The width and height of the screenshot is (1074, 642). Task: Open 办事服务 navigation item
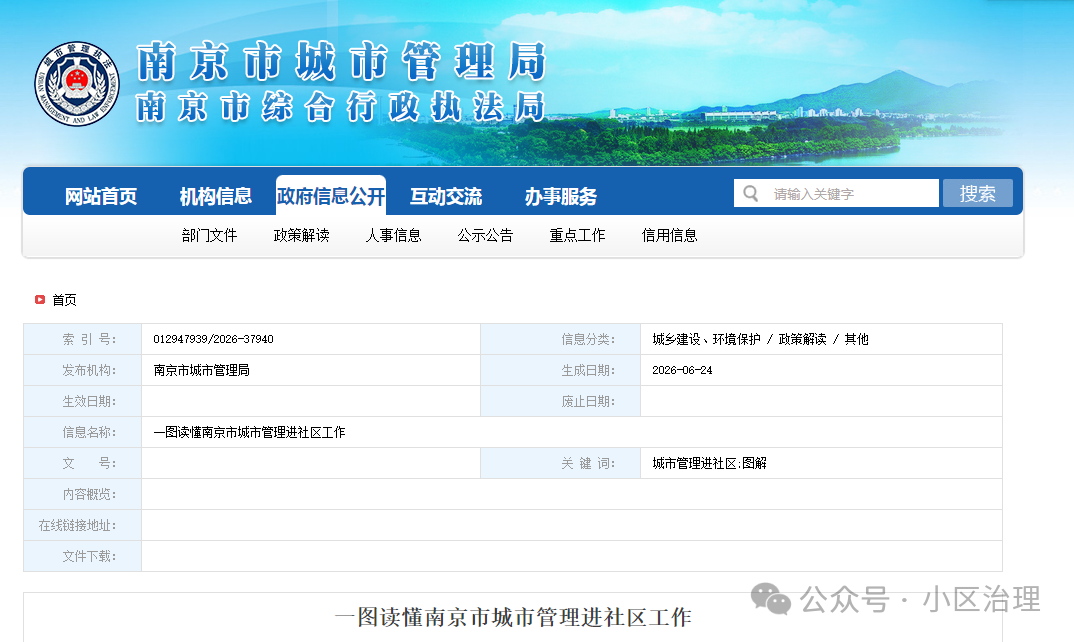[561, 197]
